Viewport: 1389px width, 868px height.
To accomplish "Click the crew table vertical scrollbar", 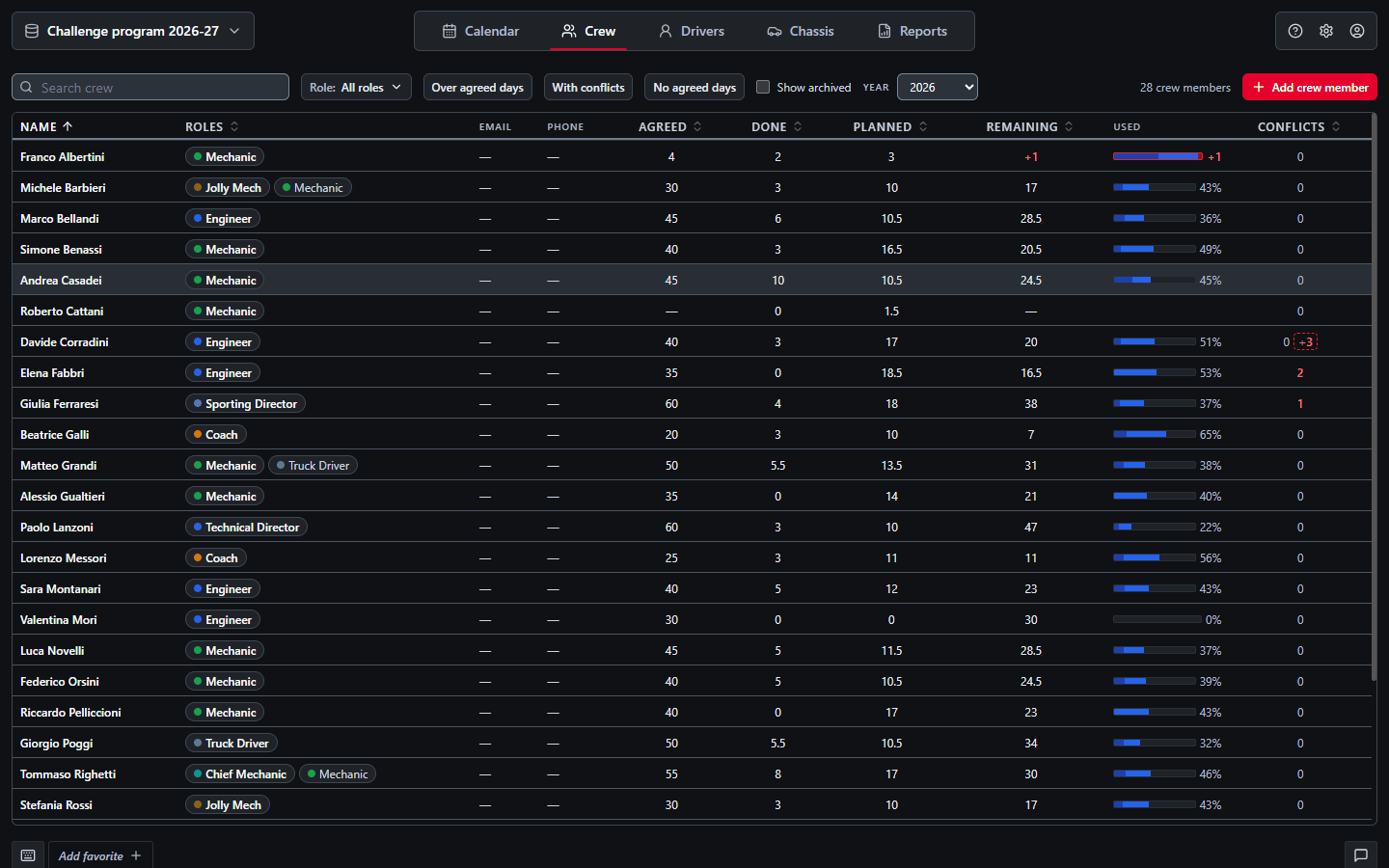I will pyautogui.click(x=1375, y=396).
